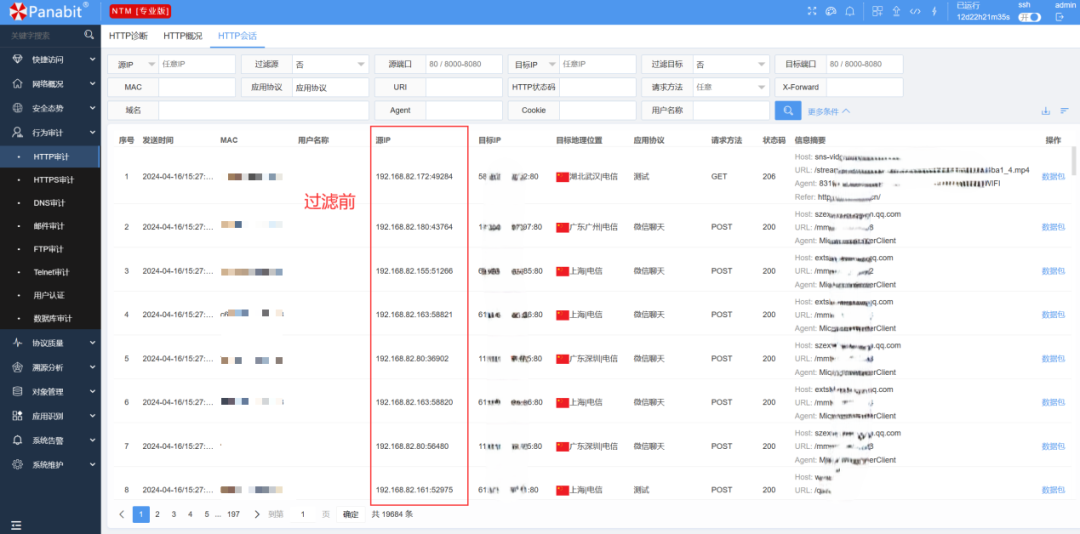Click 数据包 link for row 5
Viewport: 1080px width, 534px height.
[x=1053, y=359]
